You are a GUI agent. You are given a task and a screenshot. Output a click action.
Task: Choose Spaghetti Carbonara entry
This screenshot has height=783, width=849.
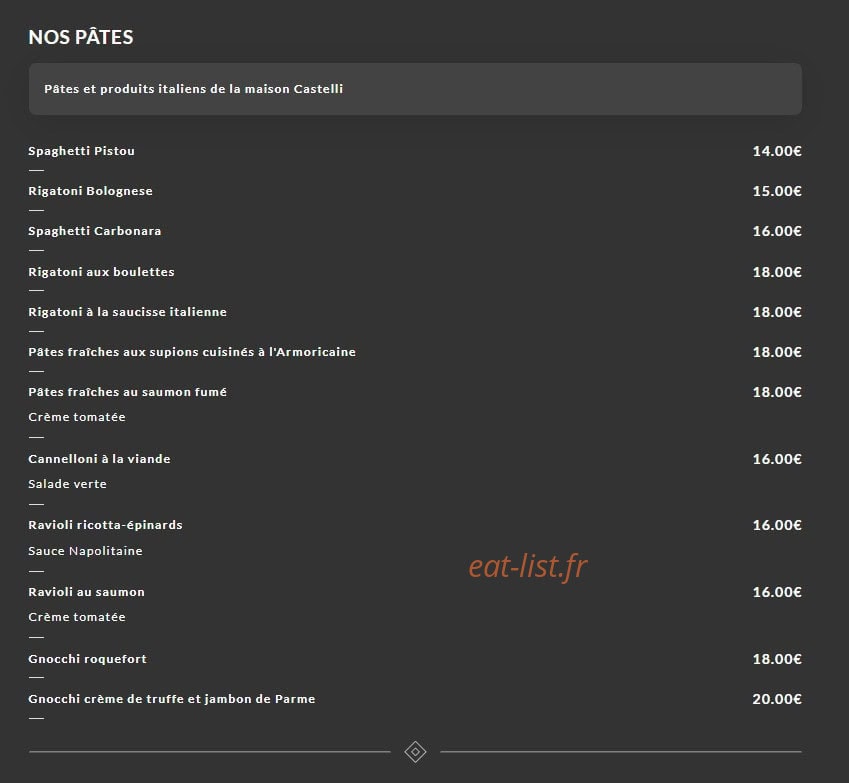pyautogui.click(x=95, y=231)
